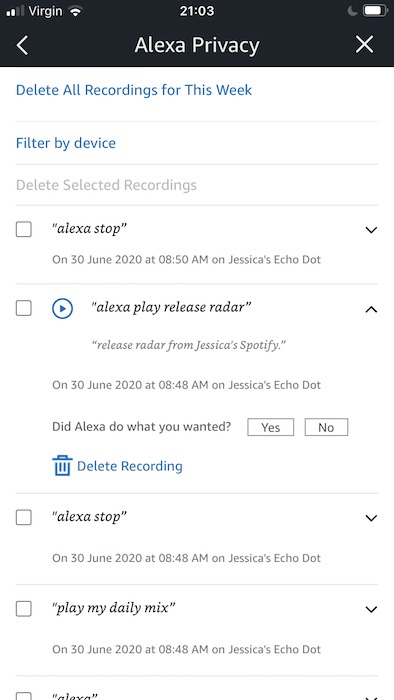
Task: Tap the Delete Recording text
Action: [130, 466]
